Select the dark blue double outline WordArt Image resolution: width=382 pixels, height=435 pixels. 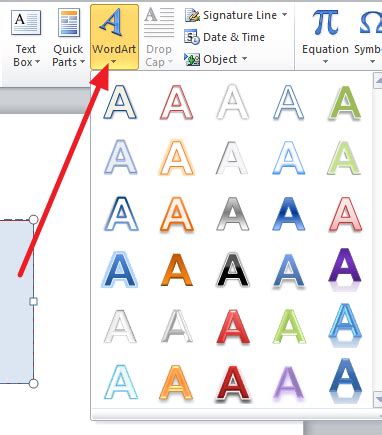point(120,214)
